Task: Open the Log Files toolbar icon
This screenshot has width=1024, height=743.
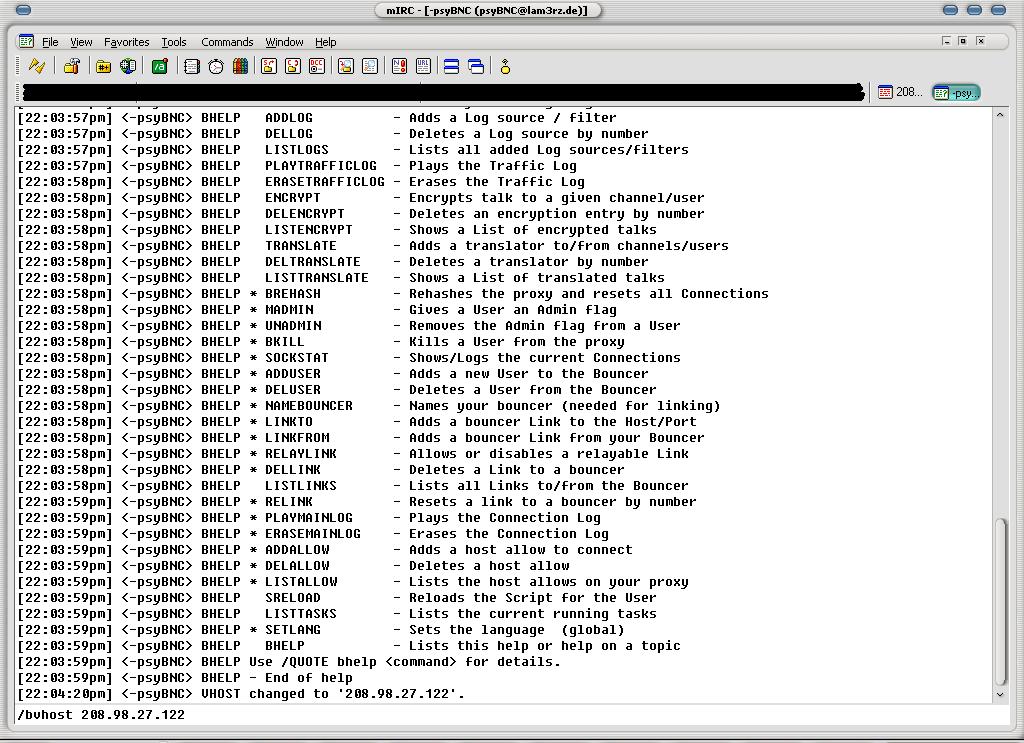Action: (370, 66)
